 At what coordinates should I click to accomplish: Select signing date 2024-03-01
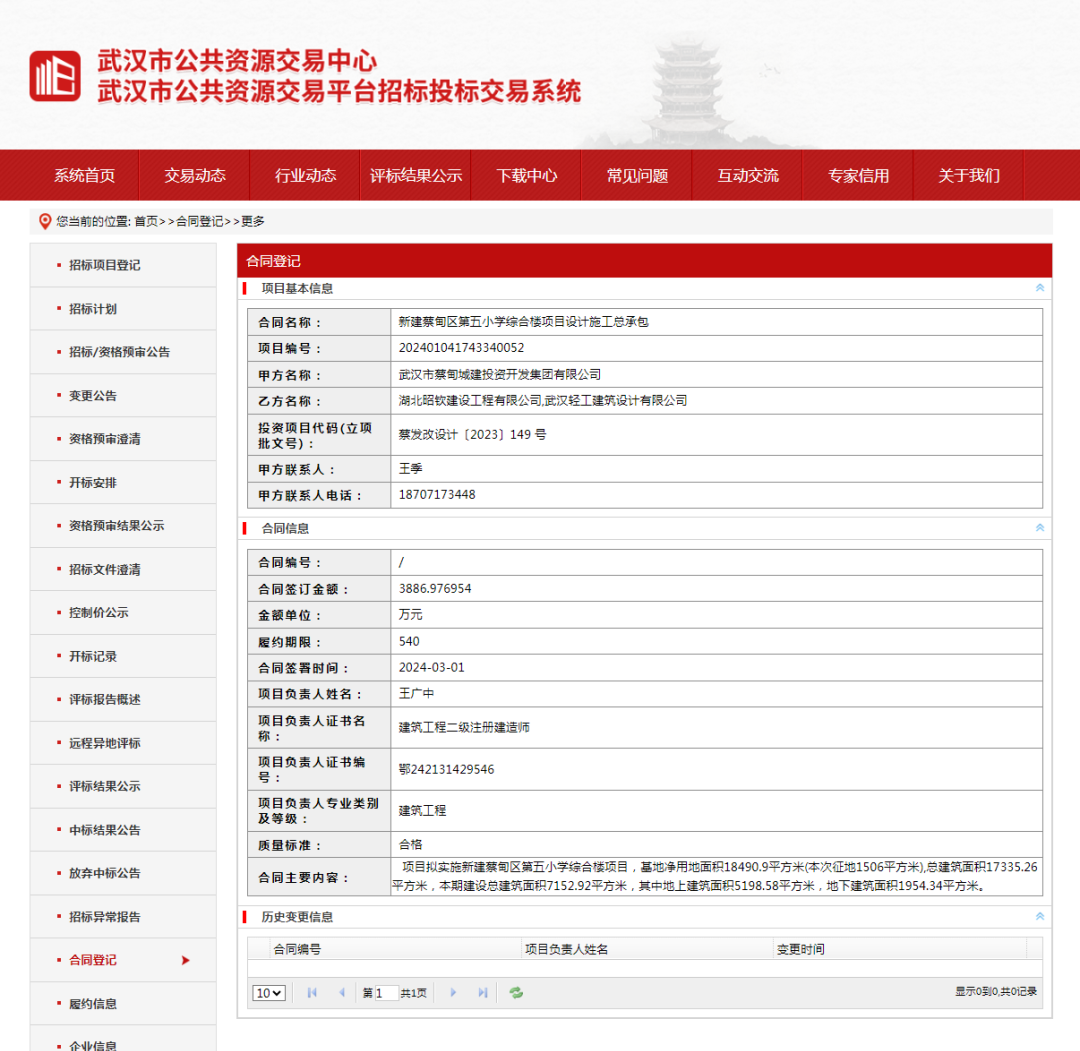[x=432, y=667]
